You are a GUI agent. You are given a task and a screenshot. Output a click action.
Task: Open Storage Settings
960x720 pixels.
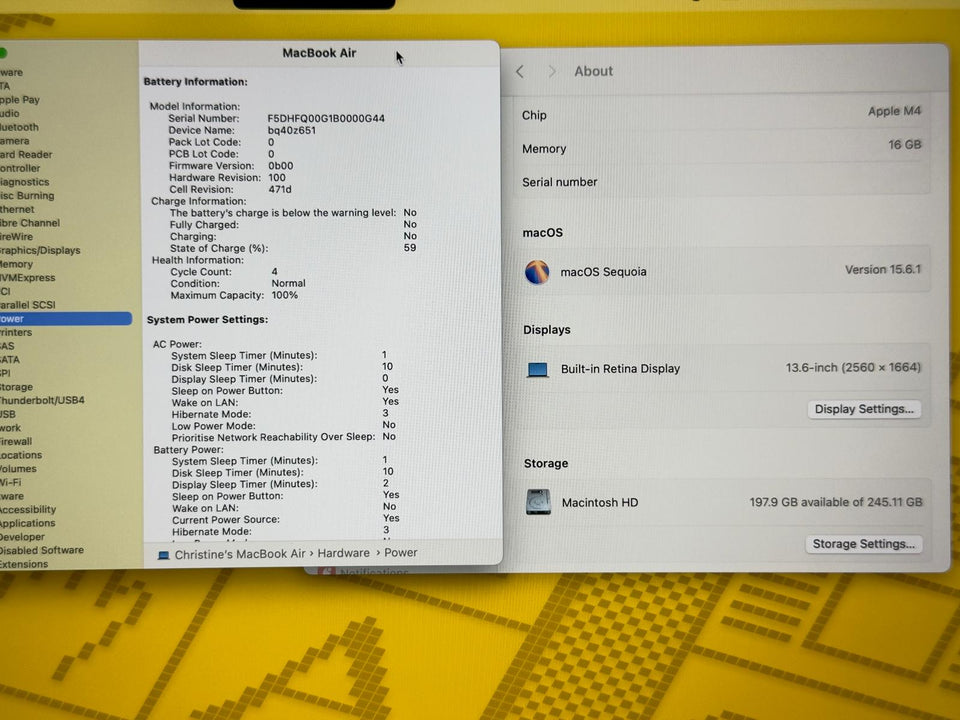863,544
